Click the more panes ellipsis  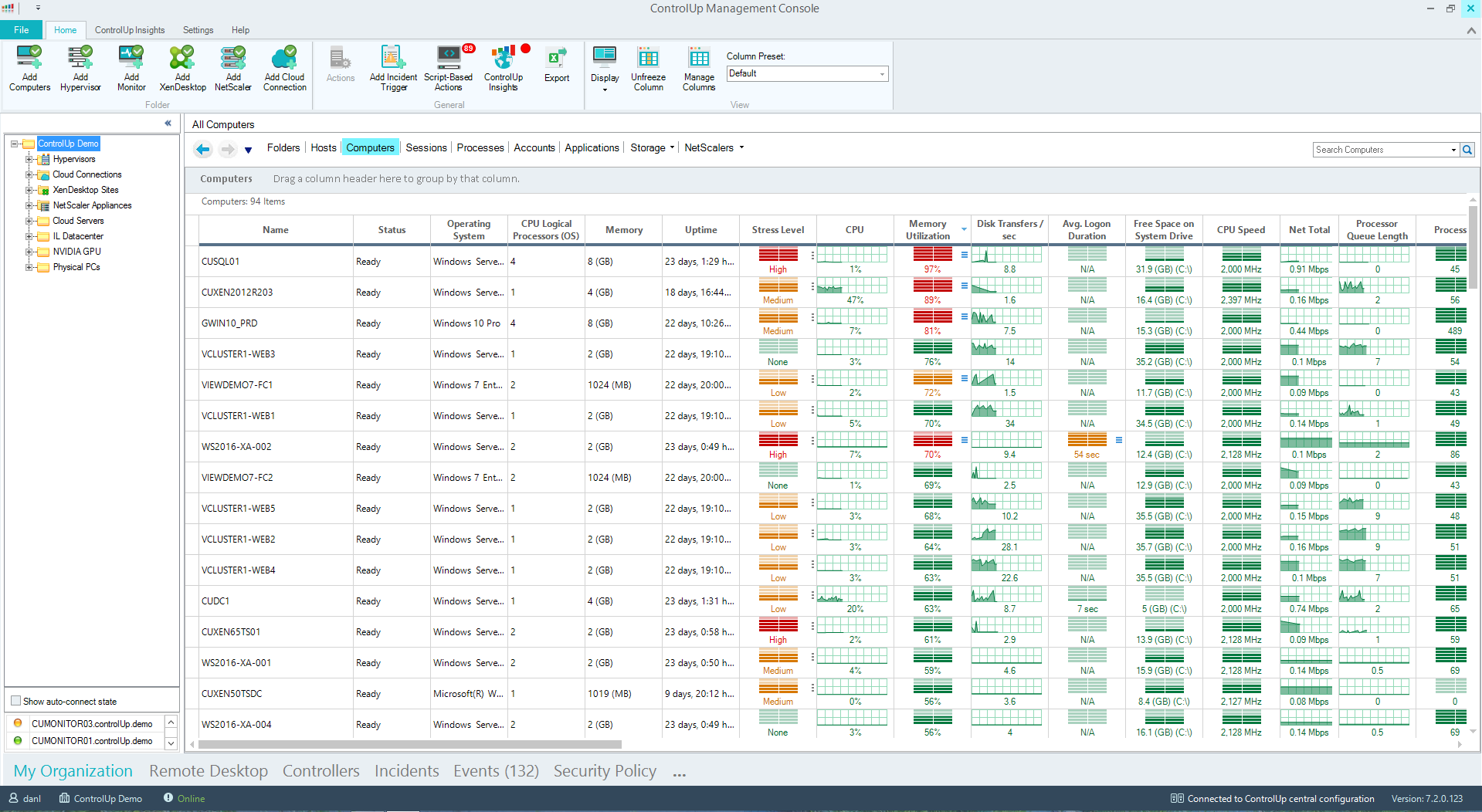point(680,773)
